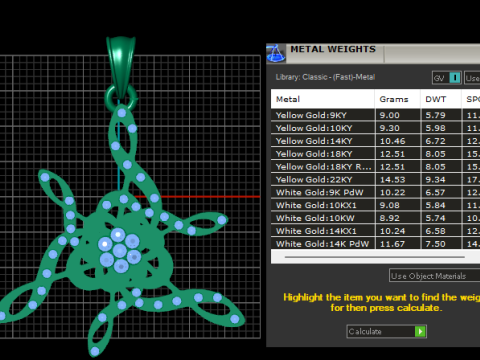Select Yellow Gold:14KY row
Viewport: 480px width, 360px height.
point(375,141)
